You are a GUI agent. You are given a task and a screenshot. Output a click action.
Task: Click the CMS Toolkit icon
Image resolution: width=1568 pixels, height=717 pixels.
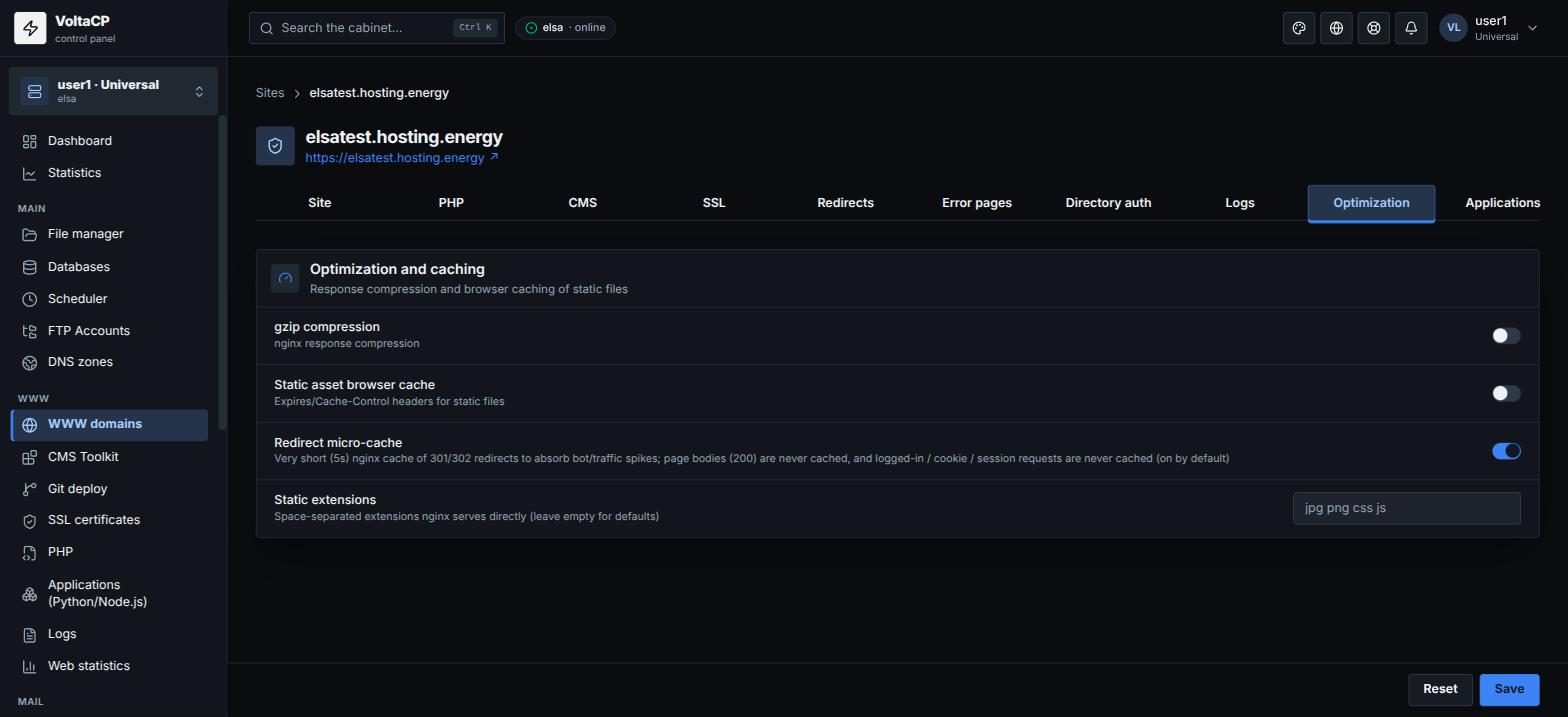coord(30,458)
